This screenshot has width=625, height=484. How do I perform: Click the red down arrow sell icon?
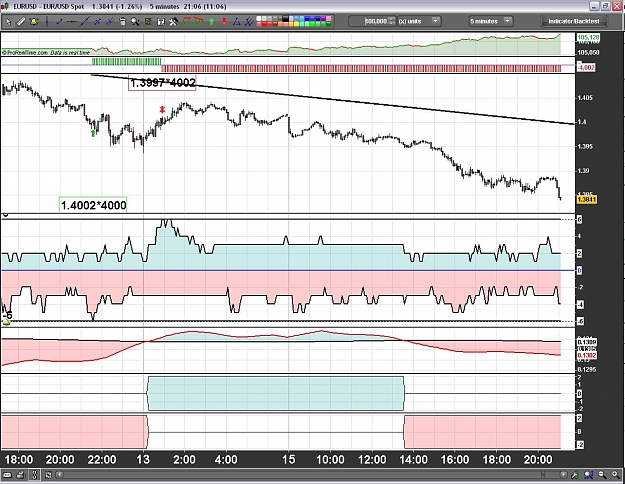pyautogui.click(x=224, y=22)
